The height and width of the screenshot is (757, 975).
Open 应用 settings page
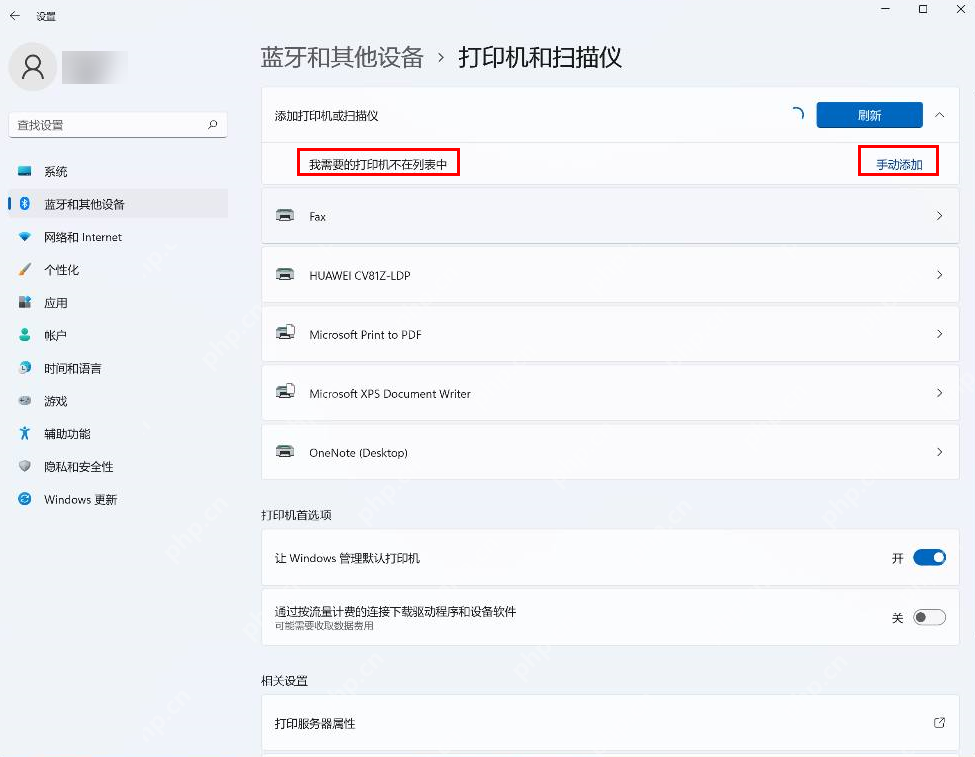point(118,303)
